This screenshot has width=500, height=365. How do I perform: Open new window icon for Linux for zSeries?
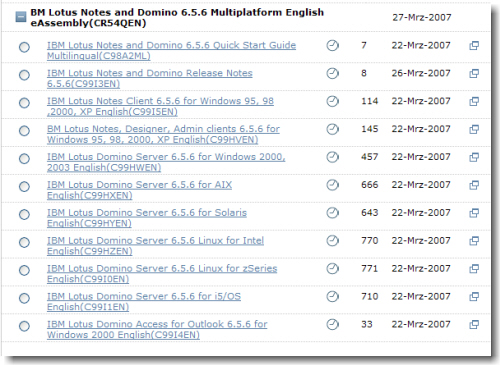click(474, 269)
